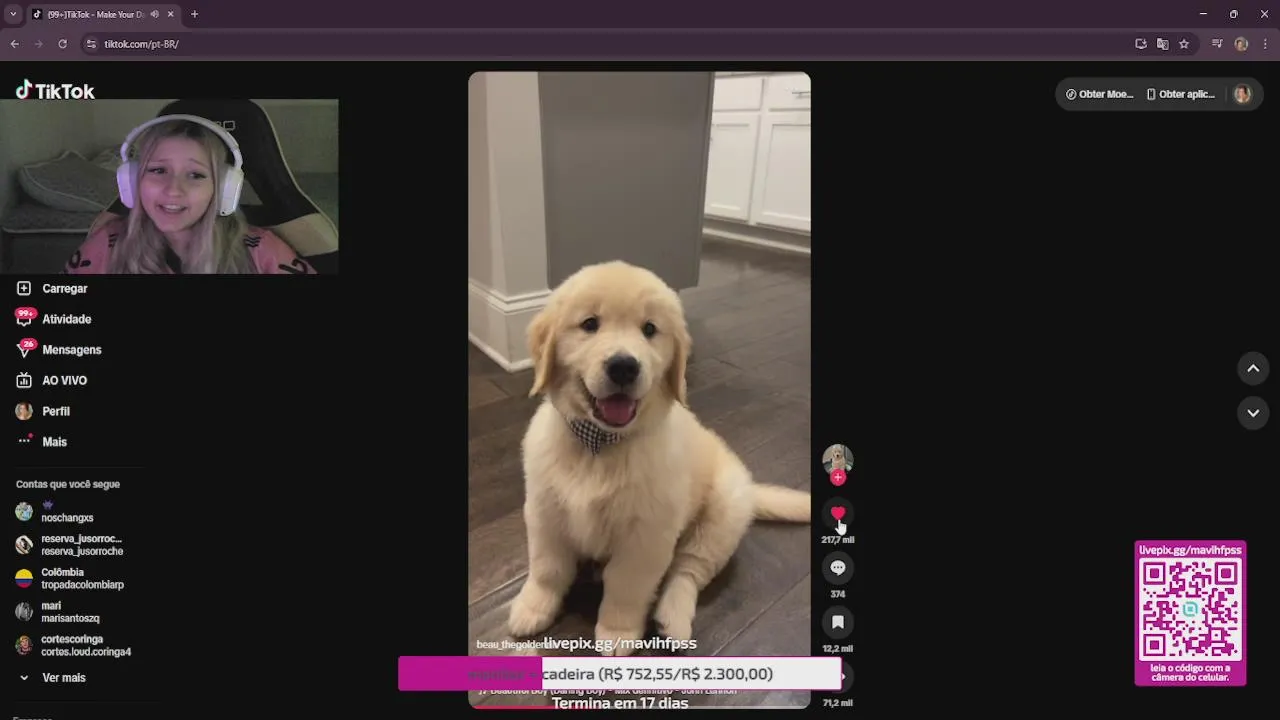Click the Perfil avatar icon in sidebar
The width and height of the screenshot is (1280, 720).
24,411
